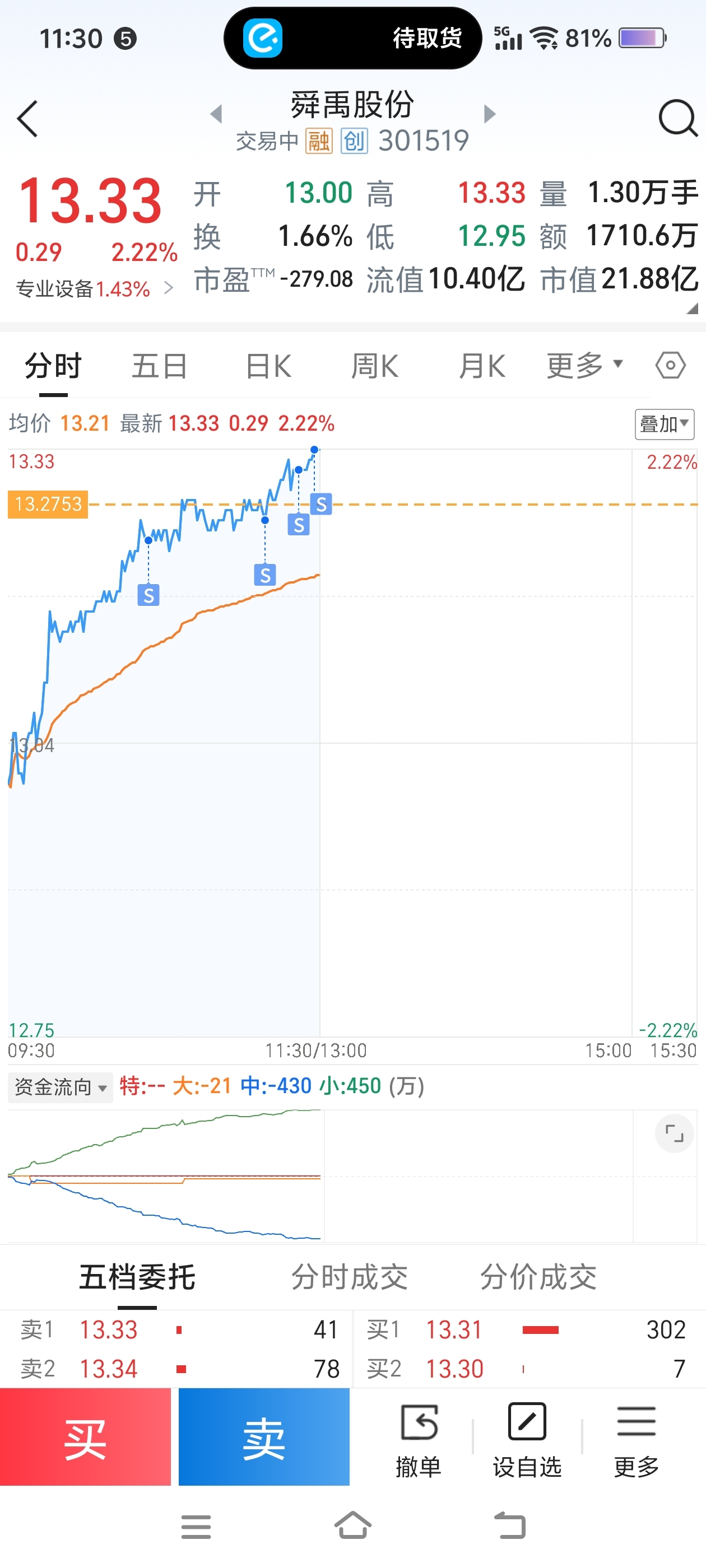Open the search magnifier icon

(x=677, y=118)
